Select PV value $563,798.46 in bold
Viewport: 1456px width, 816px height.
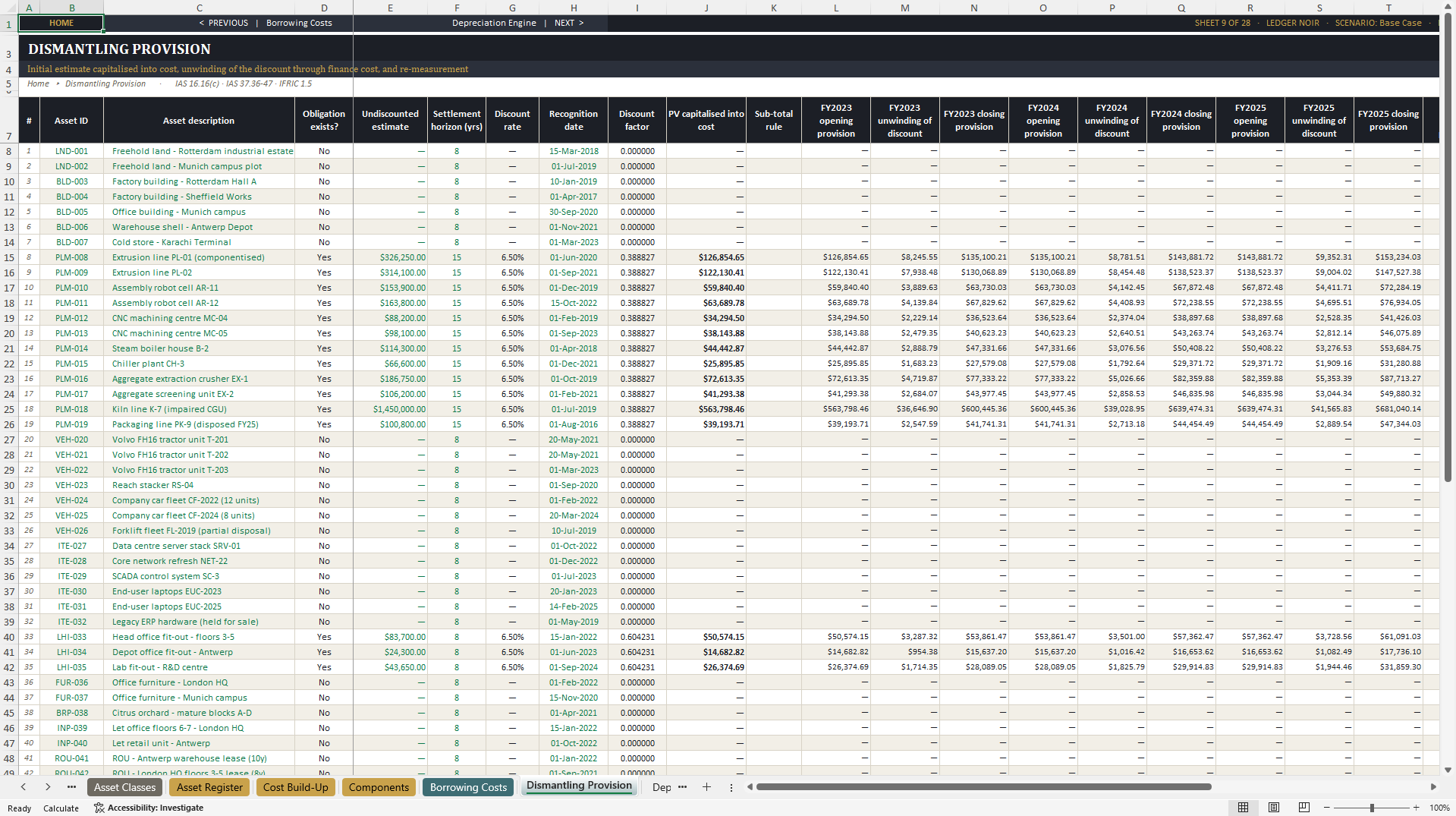click(706, 409)
